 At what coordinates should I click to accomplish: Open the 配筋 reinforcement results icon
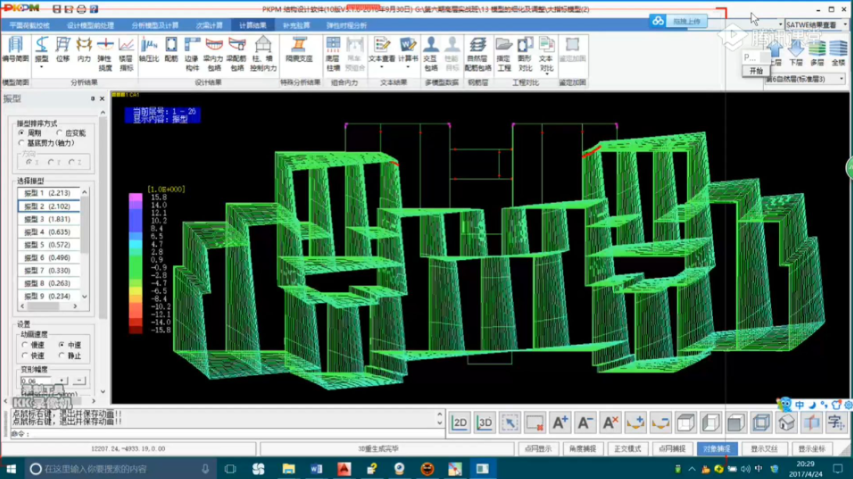[171, 50]
